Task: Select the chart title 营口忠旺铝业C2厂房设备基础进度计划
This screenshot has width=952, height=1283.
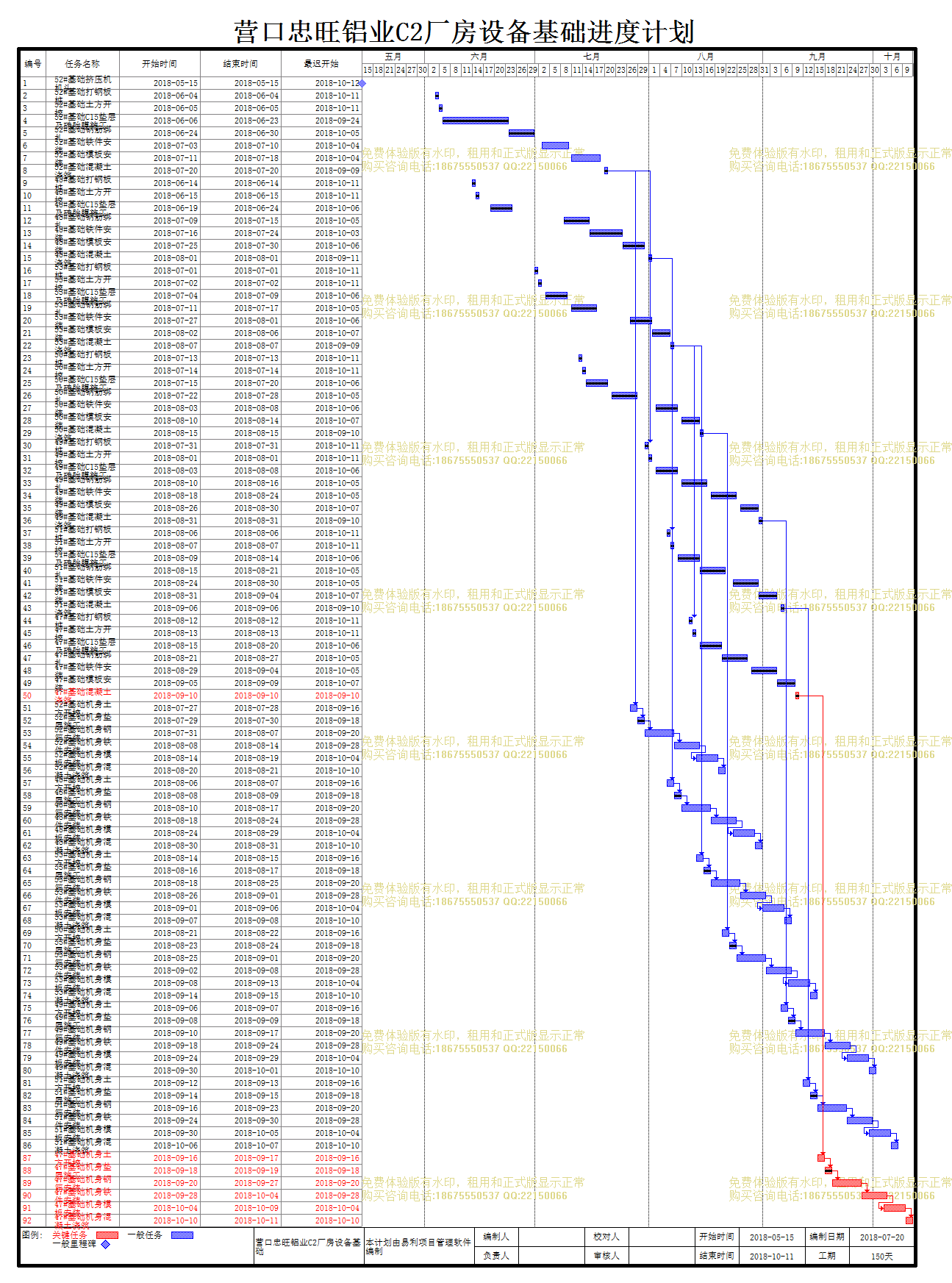Action: [465, 32]
